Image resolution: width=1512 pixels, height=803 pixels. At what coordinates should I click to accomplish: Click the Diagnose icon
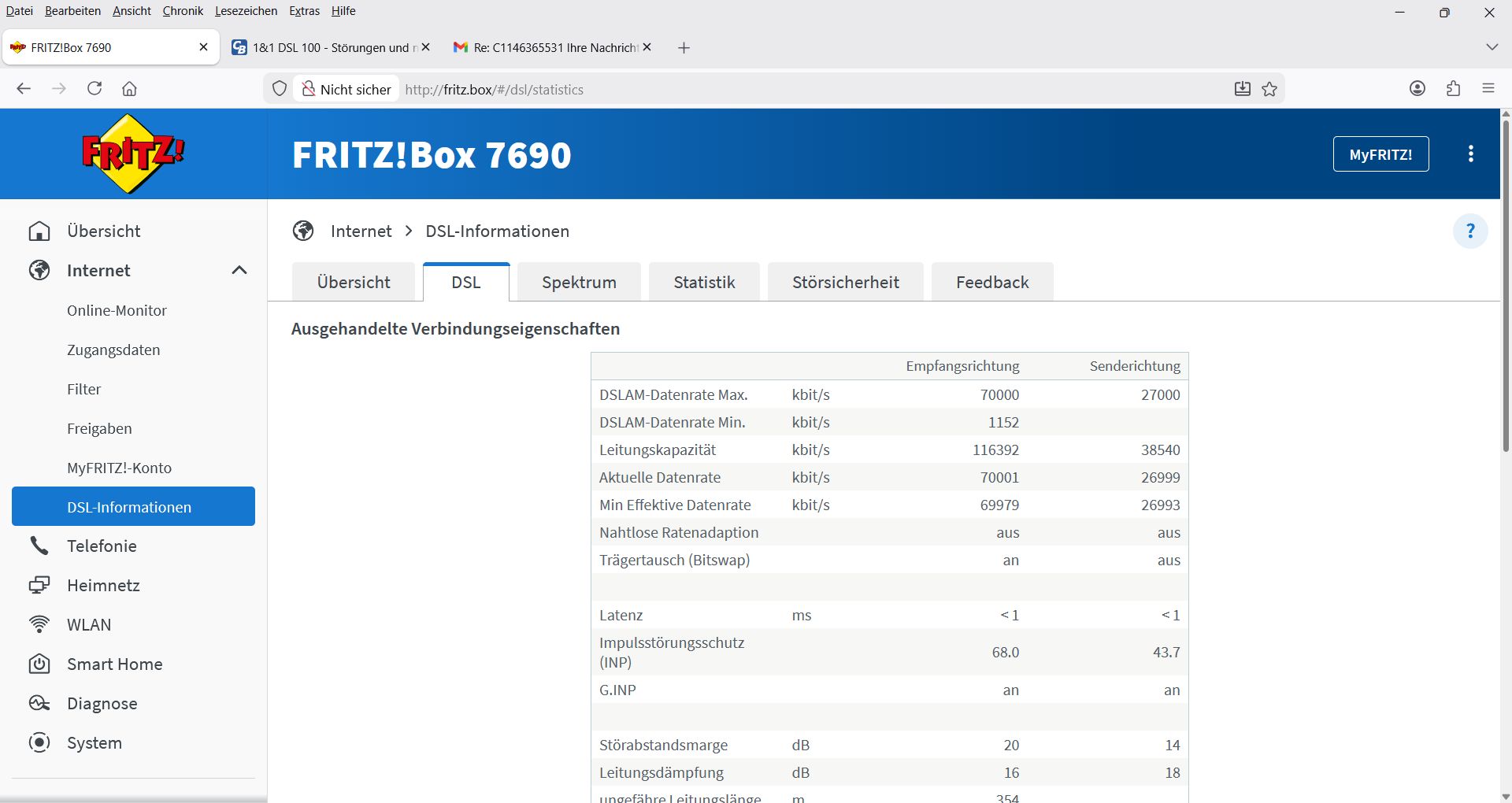coord(39,703)
